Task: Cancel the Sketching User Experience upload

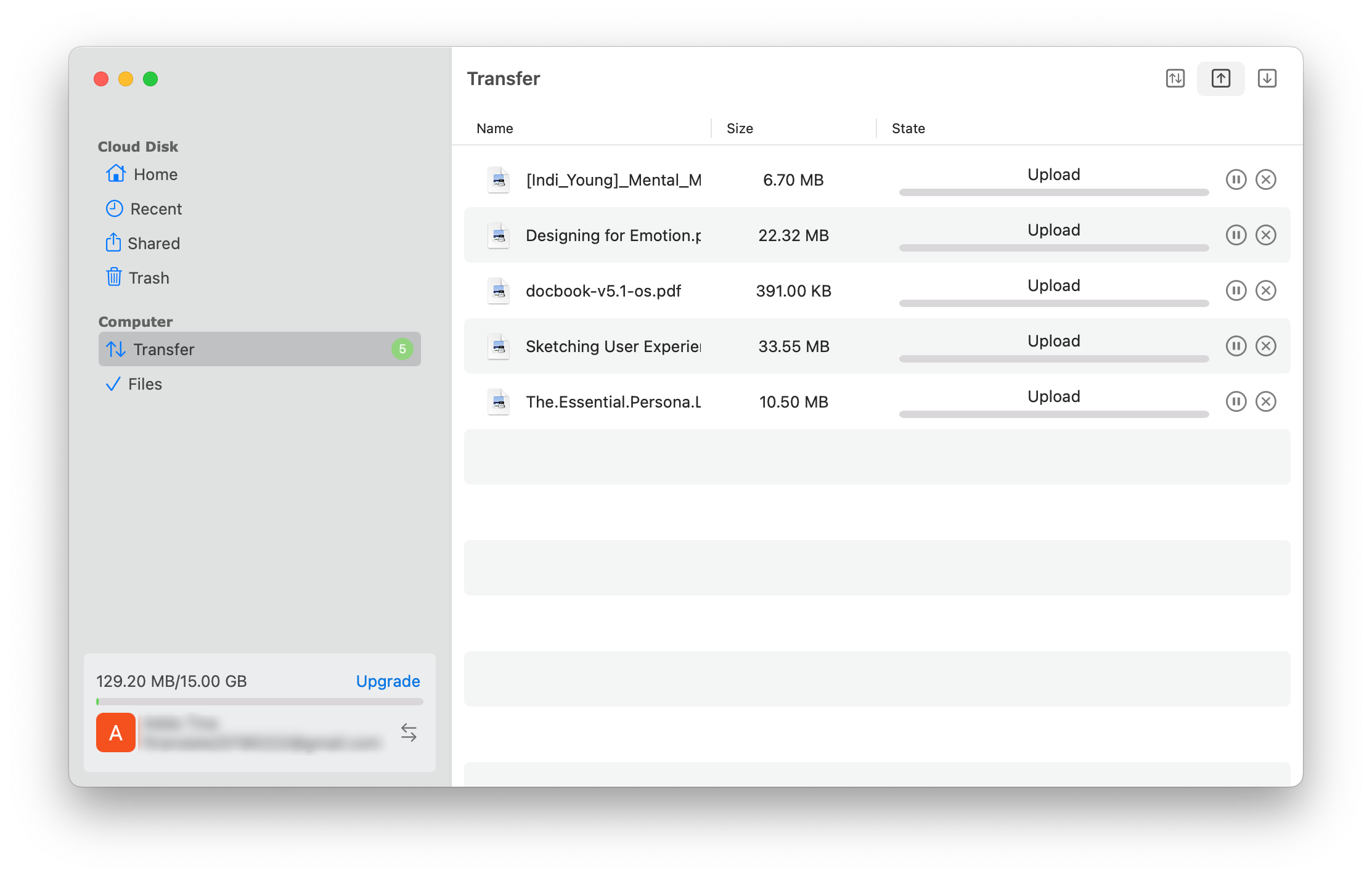Action: [1265, 346]
